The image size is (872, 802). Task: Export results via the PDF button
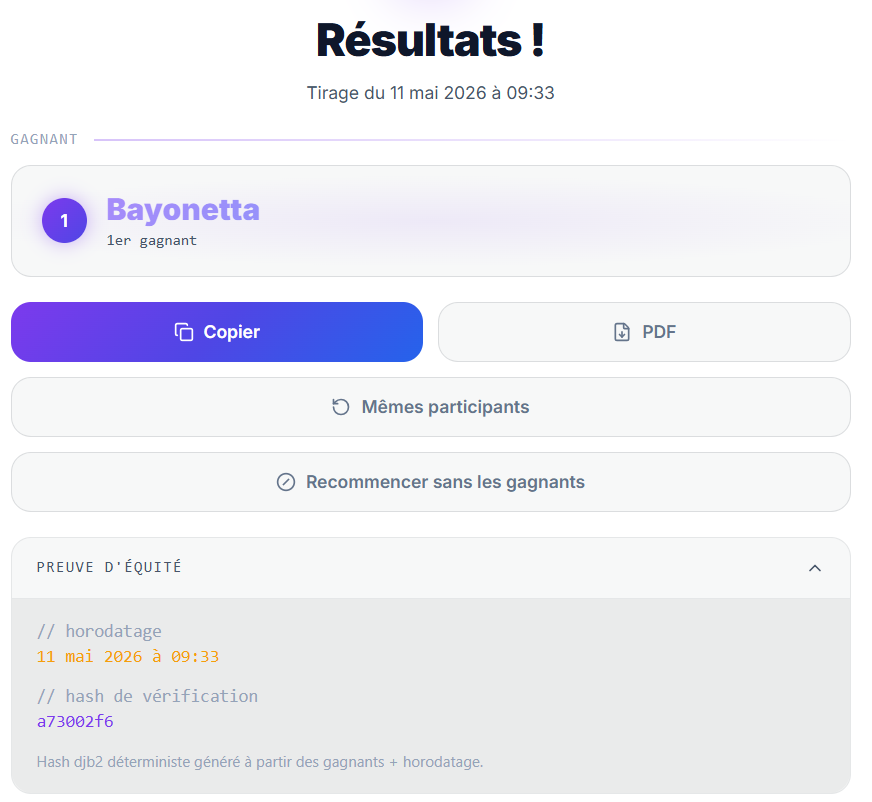coord(644,332)
